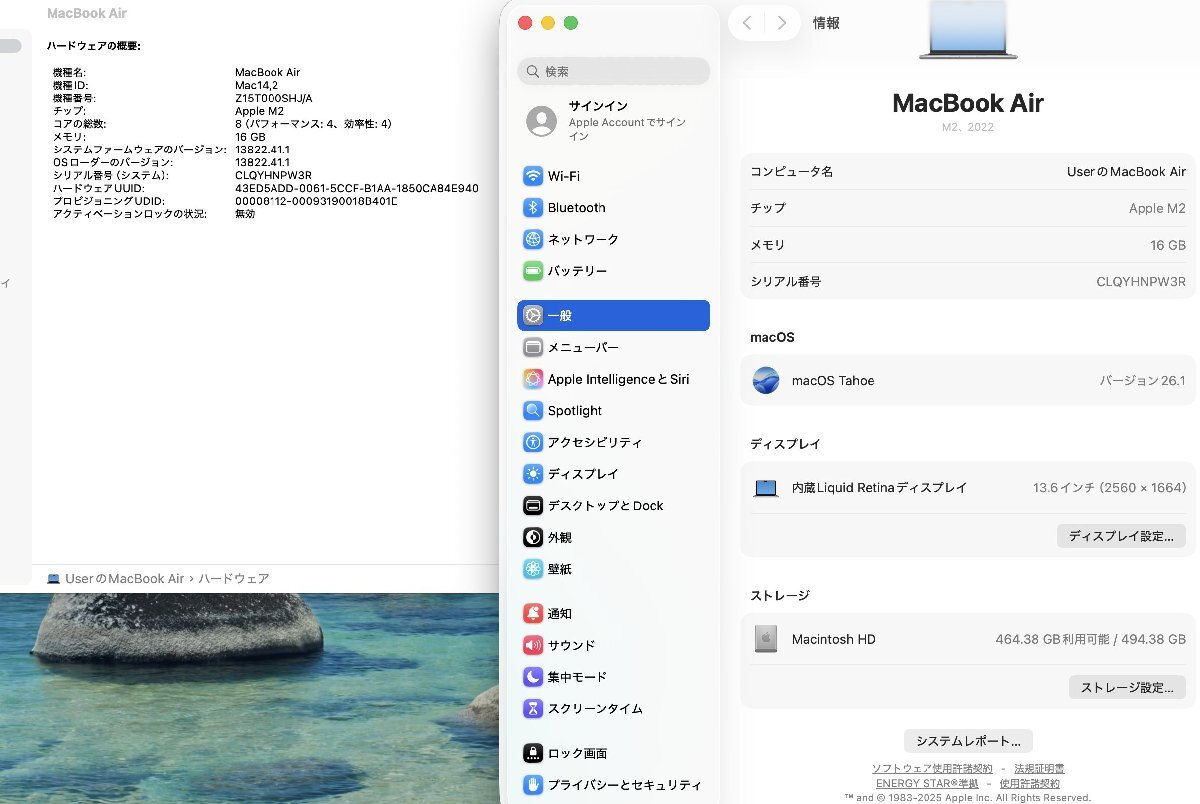1200x804 pixels.
Task: Click the コンピュータ名 value UserのMacBook Air
Action: click(1126, 172)
